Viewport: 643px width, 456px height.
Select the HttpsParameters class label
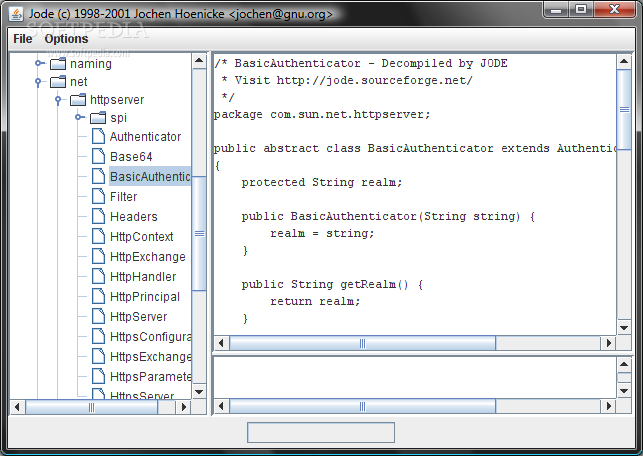point(150,376)
